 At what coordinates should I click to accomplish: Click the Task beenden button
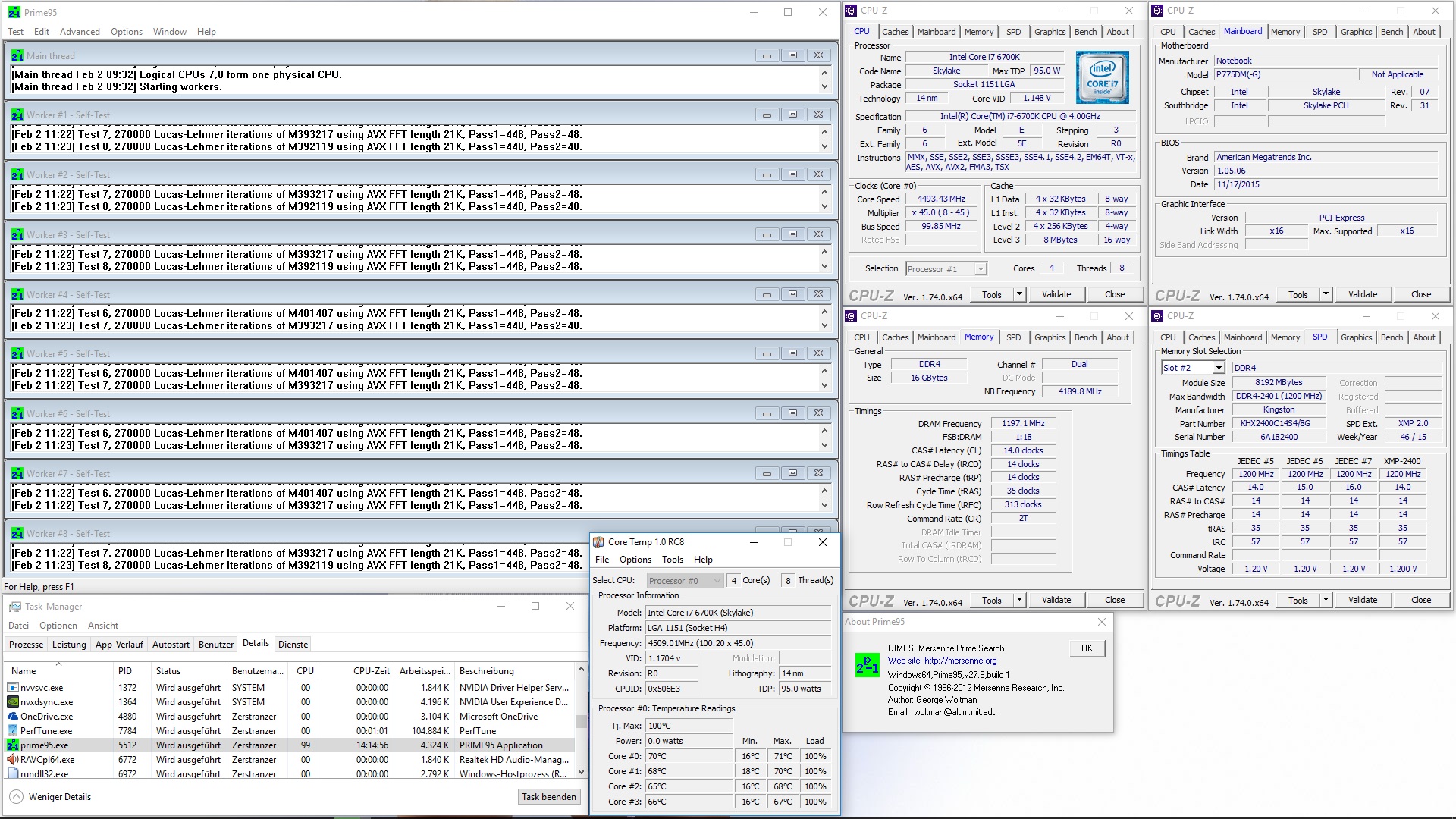pos(549,797)
